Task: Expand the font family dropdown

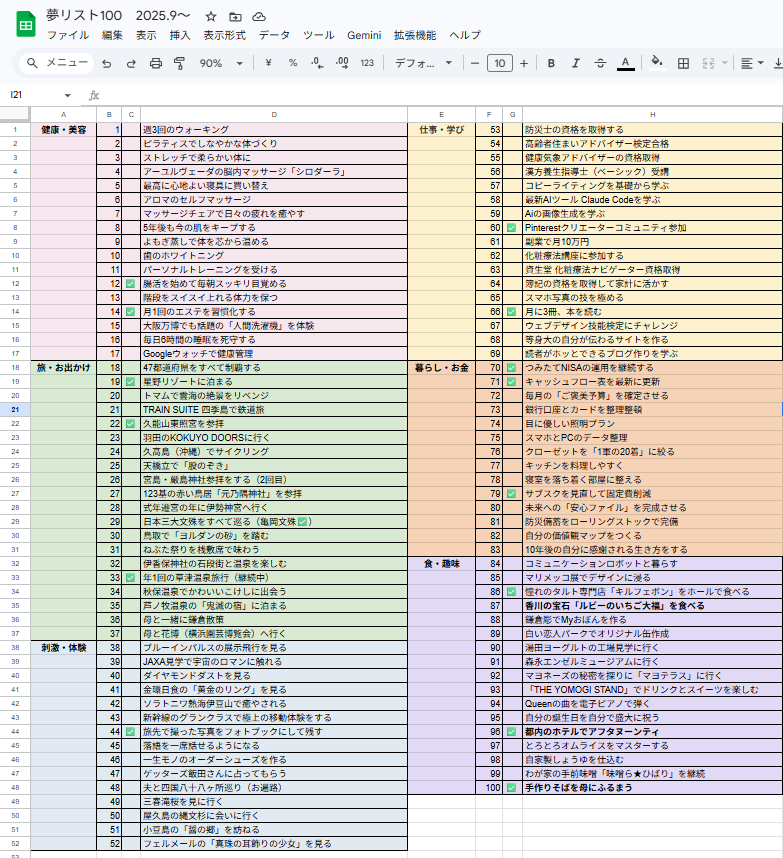Action: [x=421, y=63]
